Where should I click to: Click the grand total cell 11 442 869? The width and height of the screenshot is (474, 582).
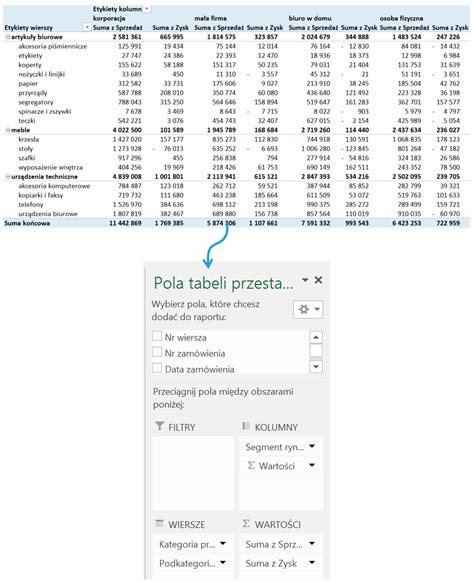click(125, 223)
